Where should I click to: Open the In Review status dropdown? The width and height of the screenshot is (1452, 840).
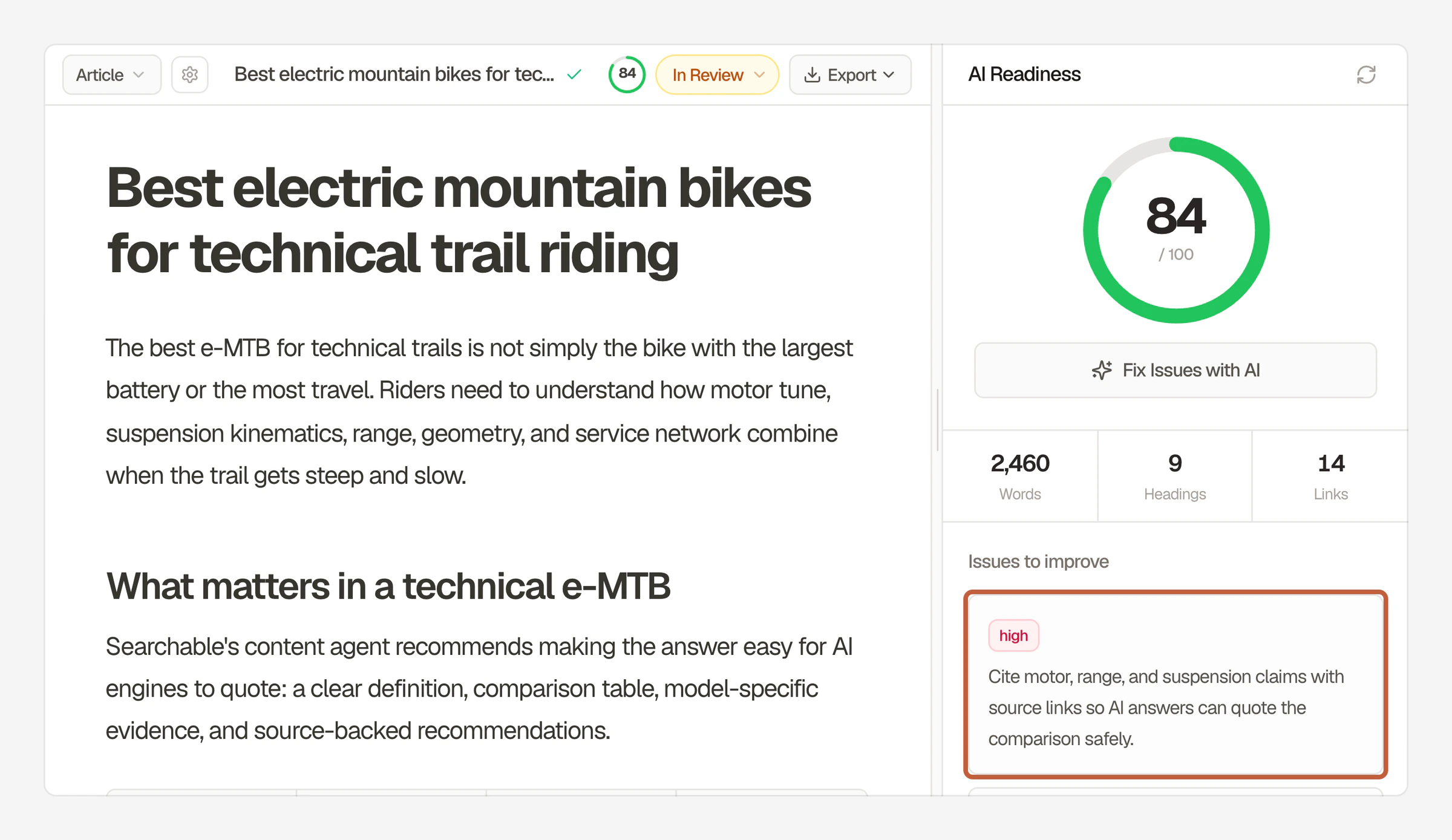[x=717, y=74]
